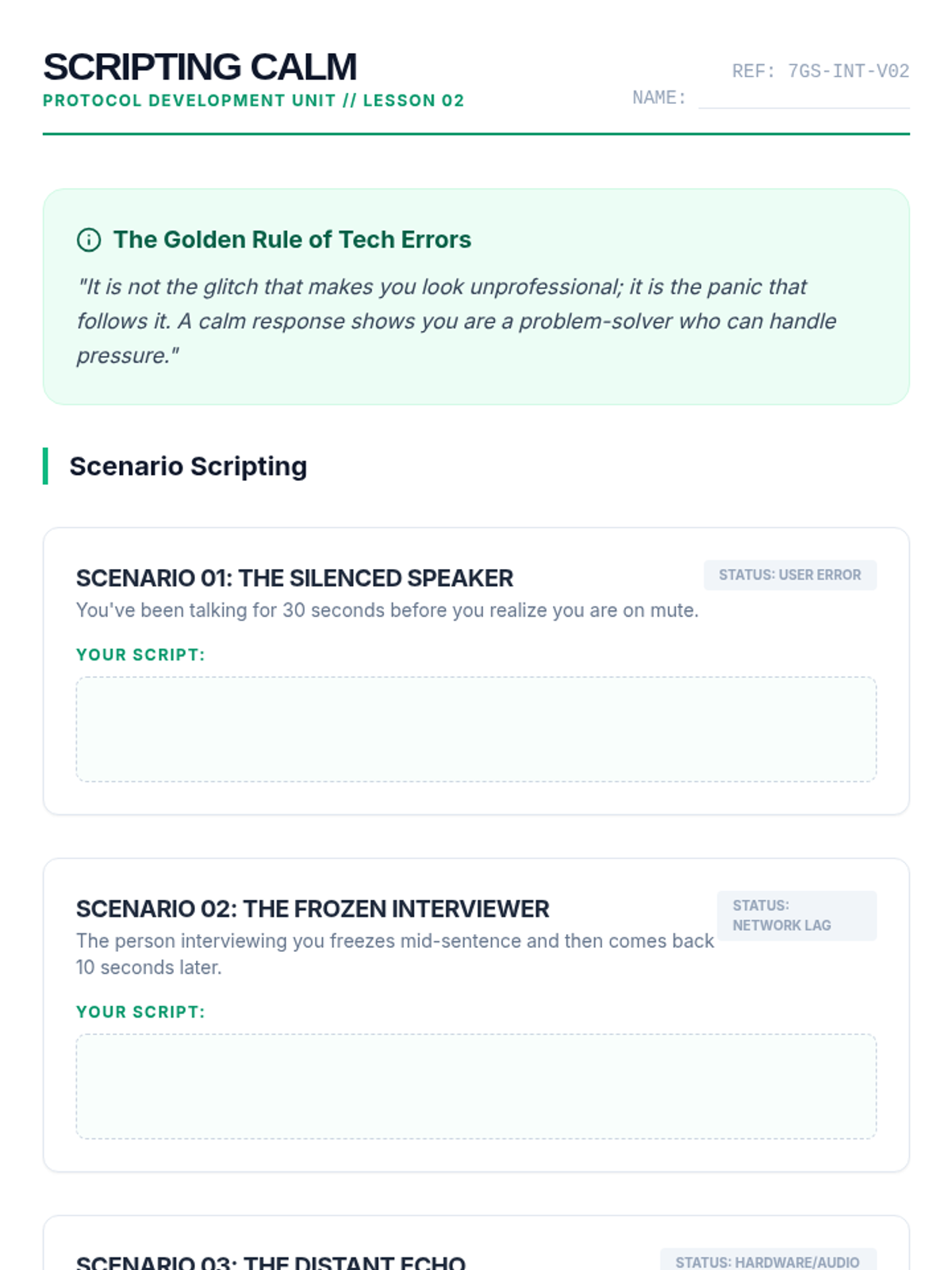Screen dimensions: 952x1270
Task: Click the info icon beside Golden Rule
Action: [x=89, y=240]
